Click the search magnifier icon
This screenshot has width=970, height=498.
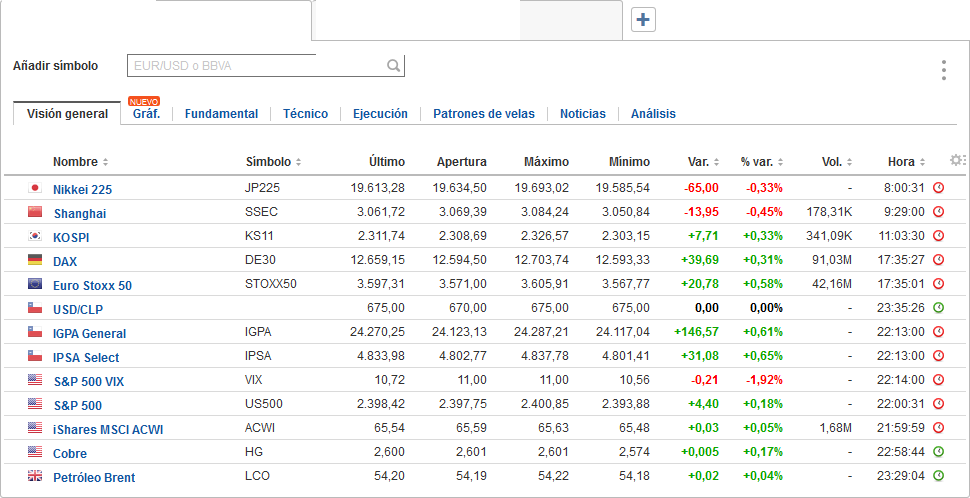(x=393, y=66)
